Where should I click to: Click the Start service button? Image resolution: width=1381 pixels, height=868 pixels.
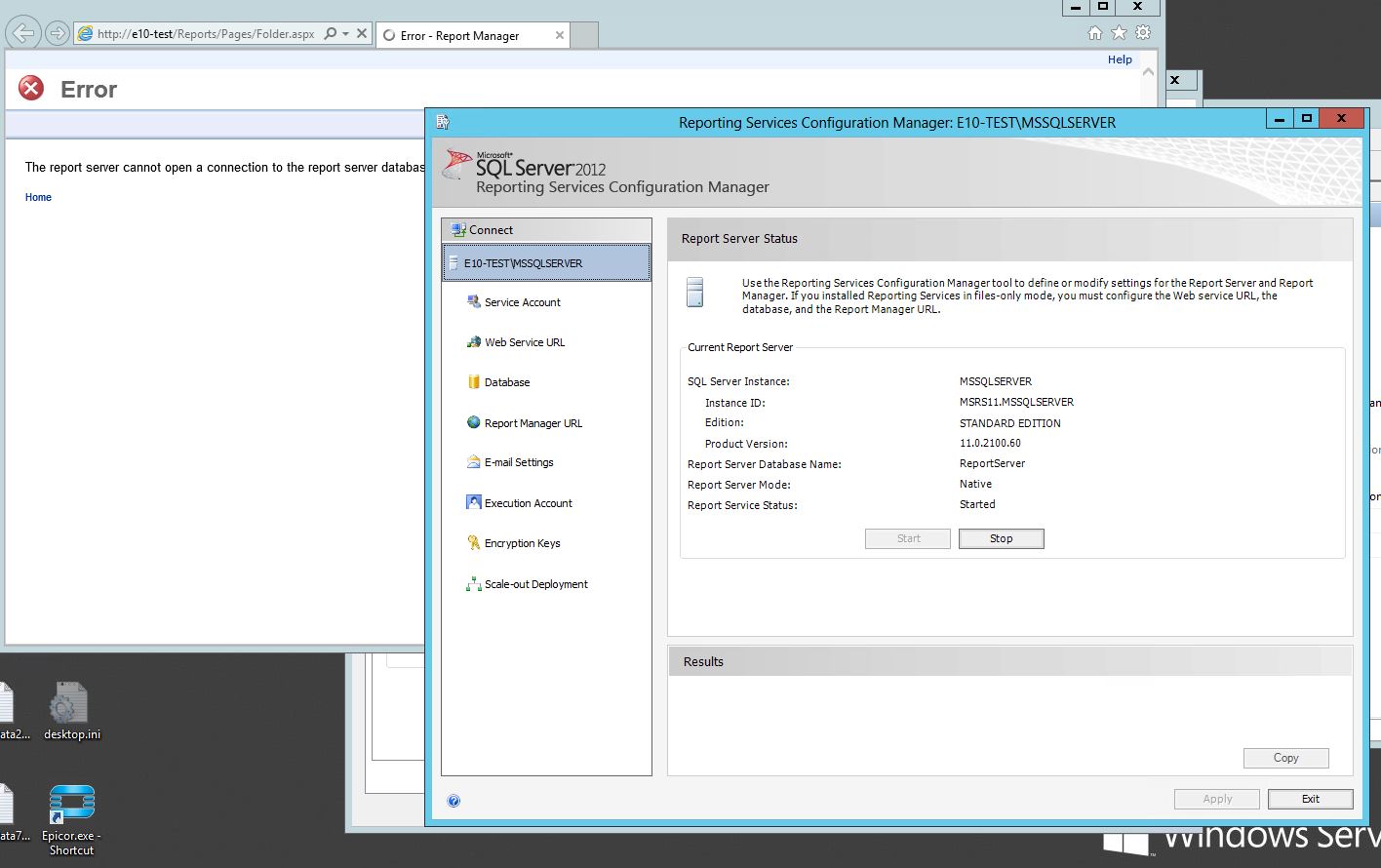pos(908,538)
